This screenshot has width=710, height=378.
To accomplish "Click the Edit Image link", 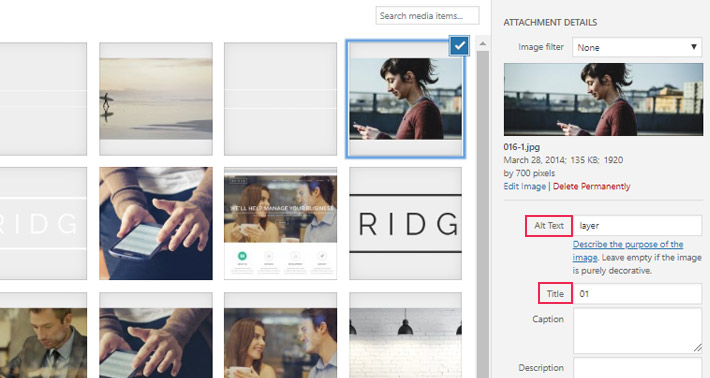I will 524,186.
